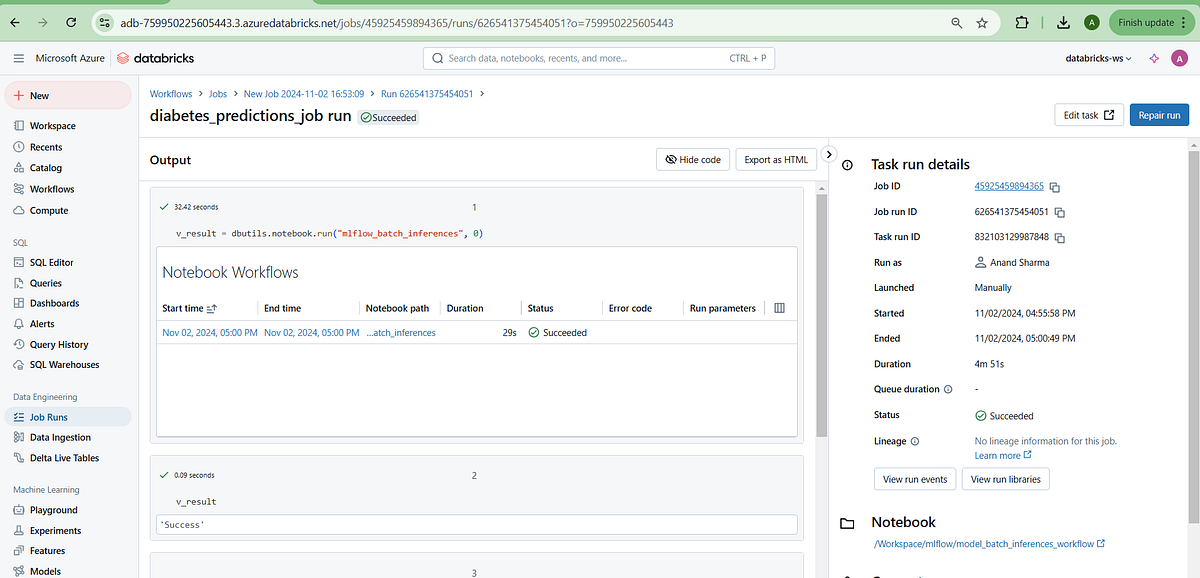1200x578 pixels.
Task: Follow the Learn more lineage link
Action: coord(997,455)
